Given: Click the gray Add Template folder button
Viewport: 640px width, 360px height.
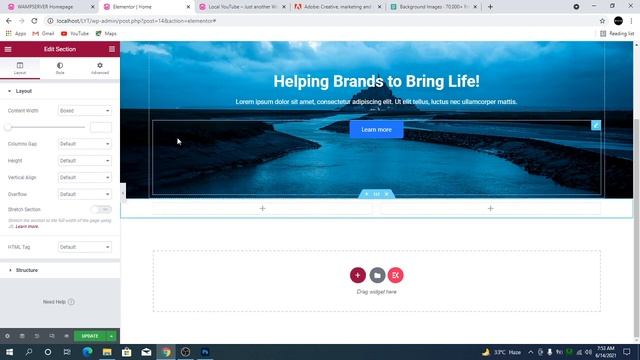Looking at the screenshot, I should click(377, 275).
